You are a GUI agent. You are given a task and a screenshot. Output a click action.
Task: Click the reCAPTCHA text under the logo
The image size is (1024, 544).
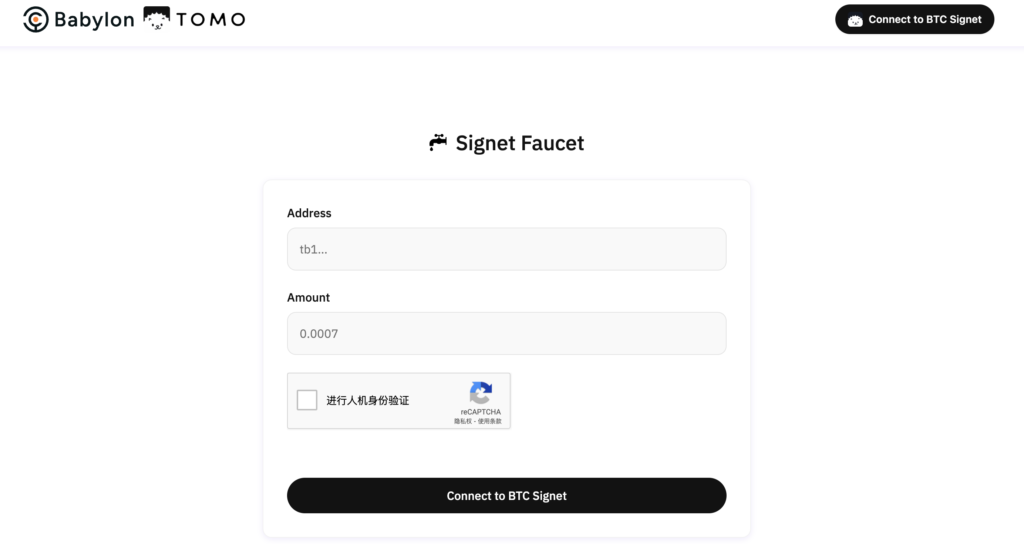(x=481, y=412)
